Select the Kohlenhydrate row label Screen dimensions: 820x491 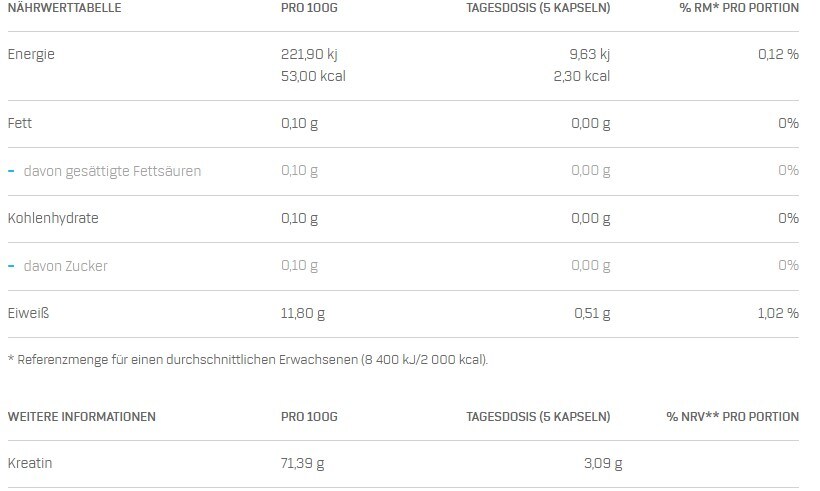click(53, 218)
